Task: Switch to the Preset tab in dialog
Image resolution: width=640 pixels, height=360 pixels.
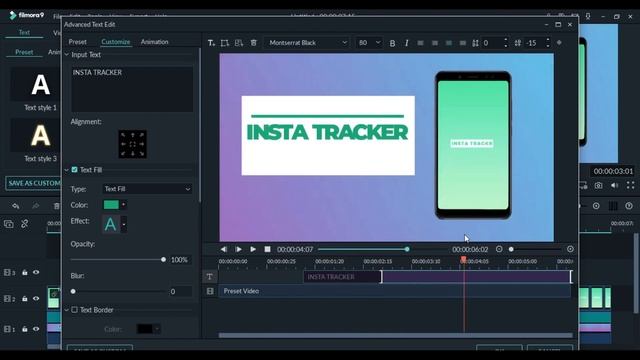Action: [x=78, y=42]
